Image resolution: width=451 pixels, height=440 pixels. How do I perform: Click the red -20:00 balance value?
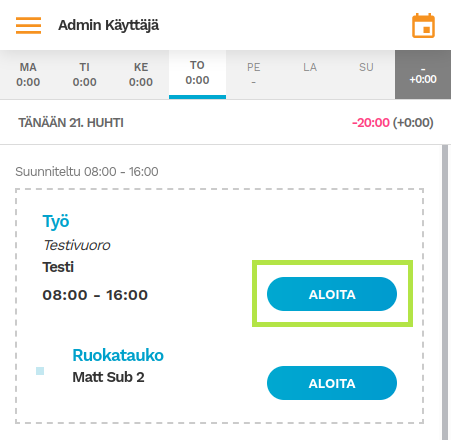click(x=371, y=123)
